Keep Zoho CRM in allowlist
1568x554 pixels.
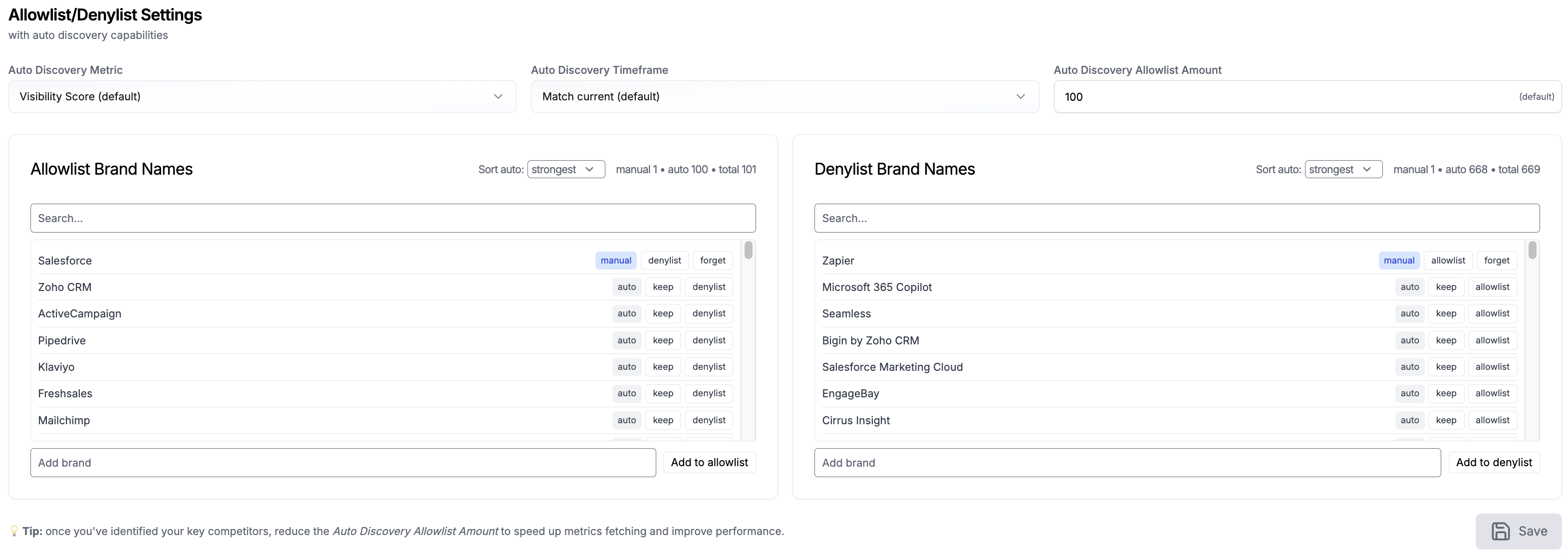(x=663, y=287)
